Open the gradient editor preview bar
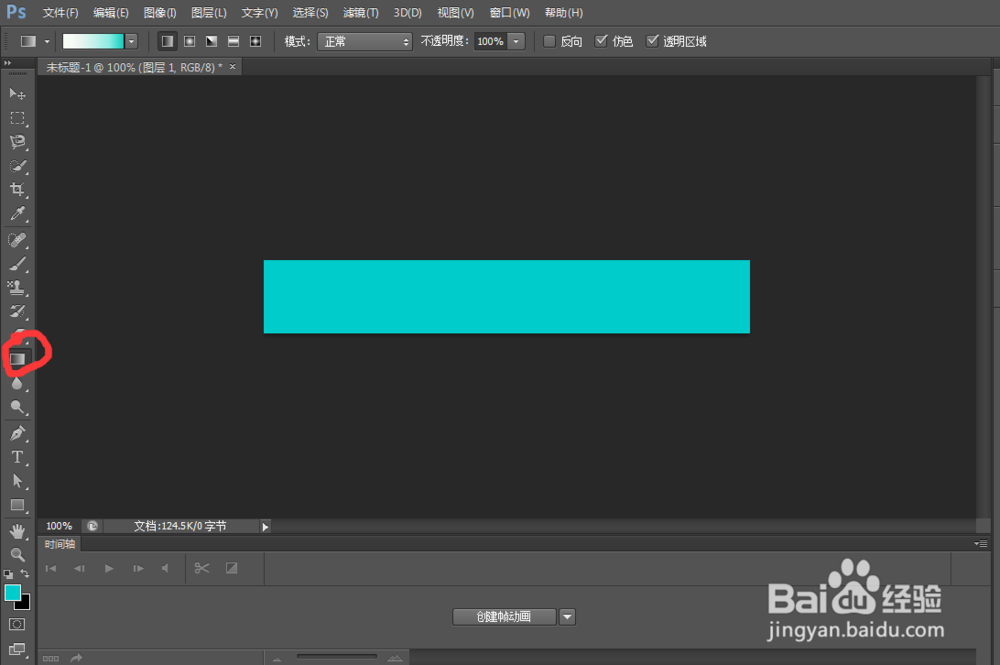Screen dimensions: 1000x665 (93, 41)
